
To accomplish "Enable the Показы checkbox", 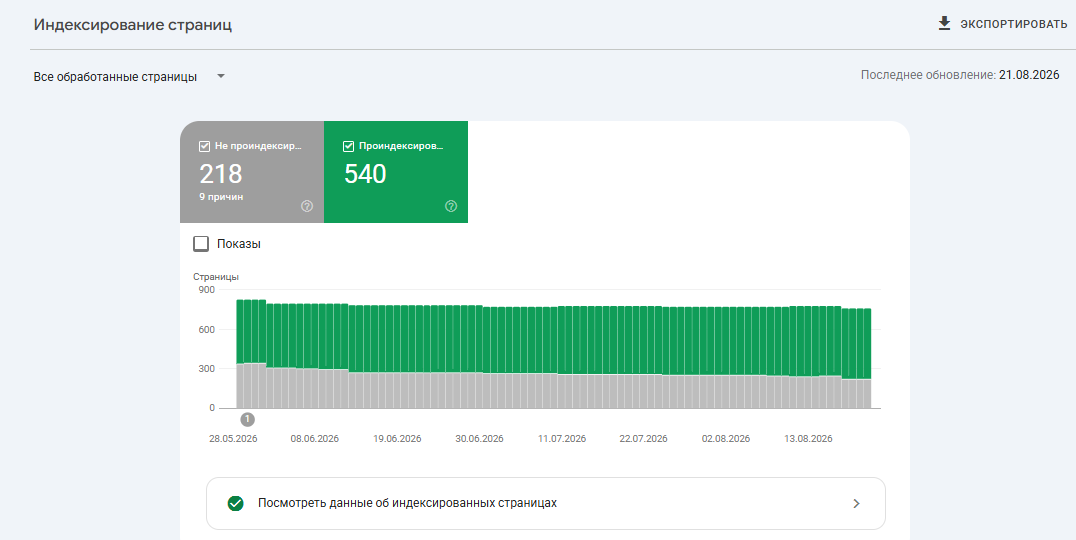I will coord(201,244).
